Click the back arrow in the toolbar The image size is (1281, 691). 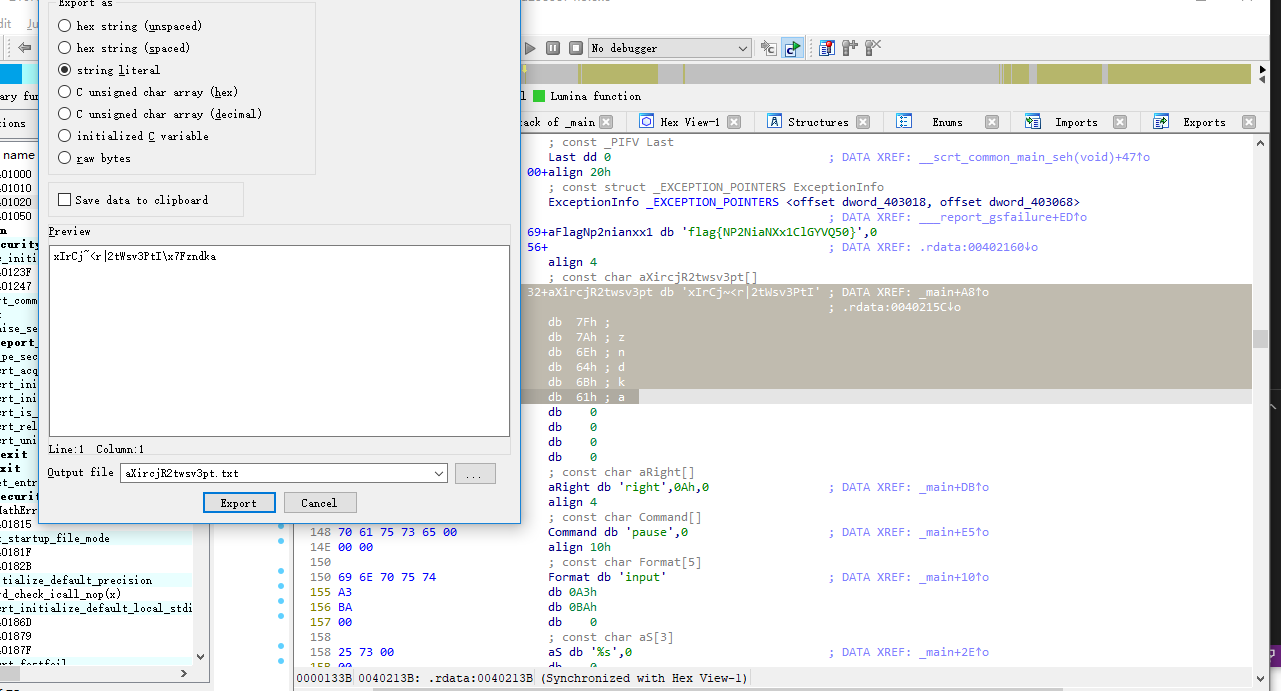25,48
